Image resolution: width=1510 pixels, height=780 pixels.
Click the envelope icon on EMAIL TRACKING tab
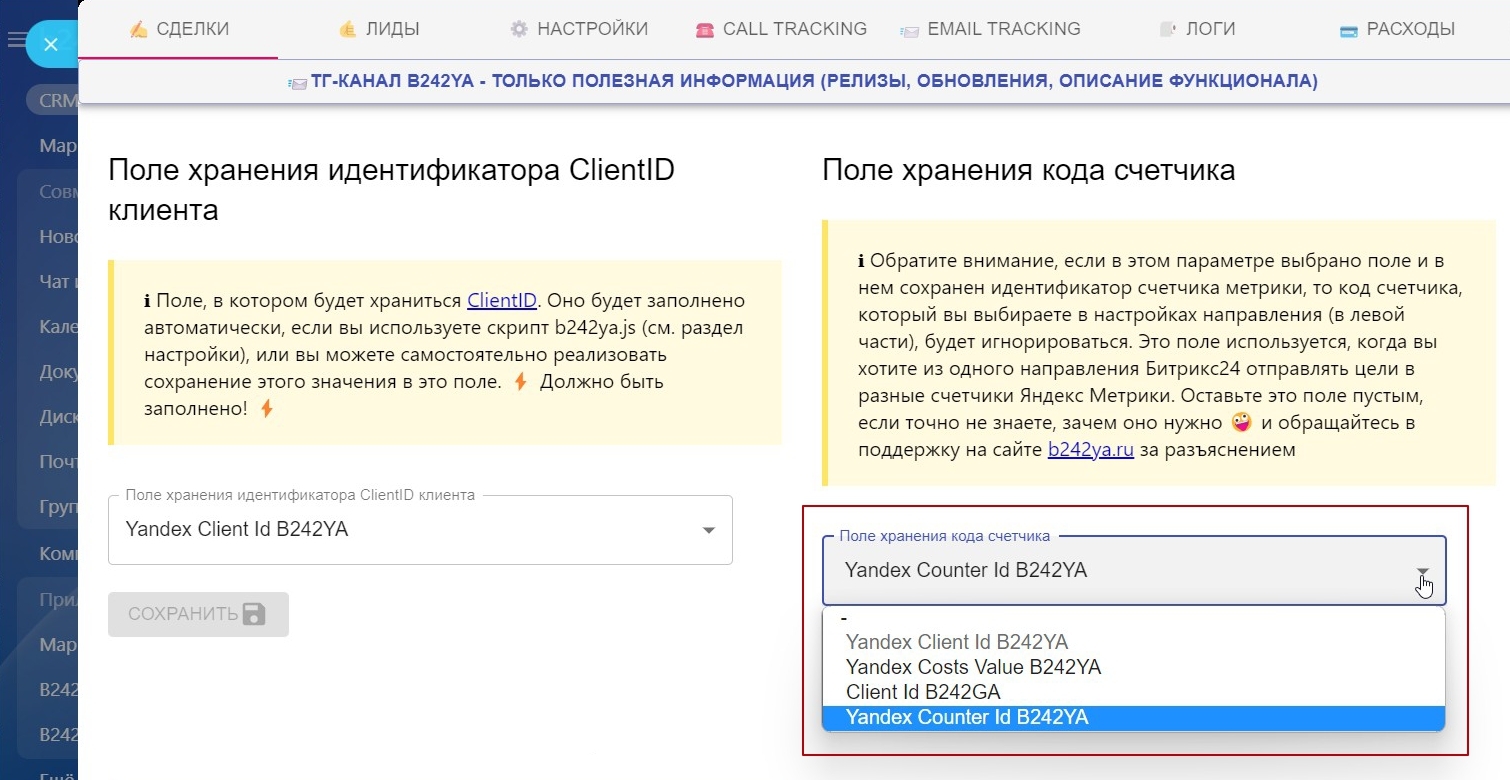point(909,31)
